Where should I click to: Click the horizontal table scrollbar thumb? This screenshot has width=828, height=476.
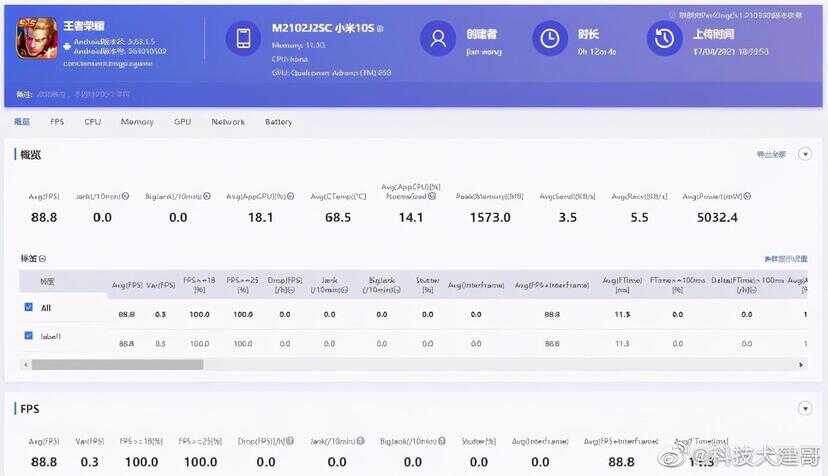pyautogui.click(x=117, y=365)
